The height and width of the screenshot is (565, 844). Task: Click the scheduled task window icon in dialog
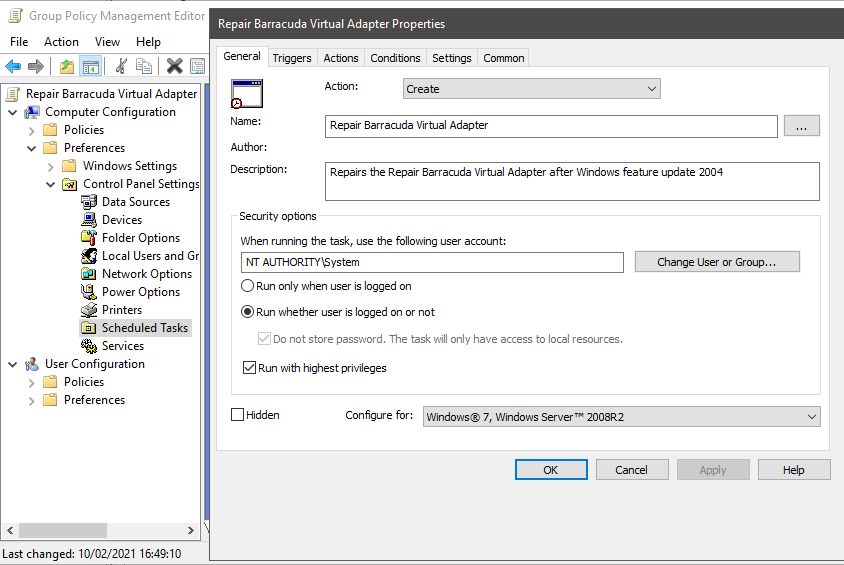click(x=247, y=94)
